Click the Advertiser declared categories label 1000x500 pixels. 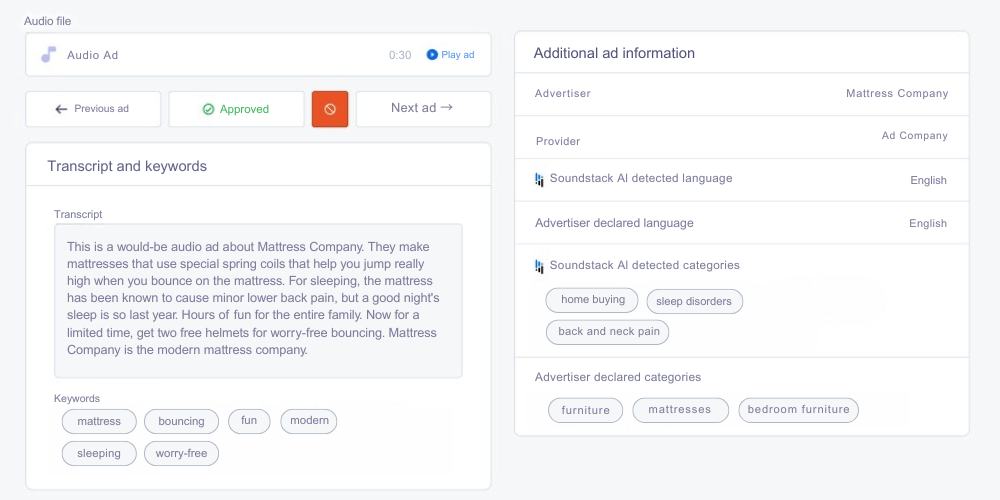click(x=618, y=378)
